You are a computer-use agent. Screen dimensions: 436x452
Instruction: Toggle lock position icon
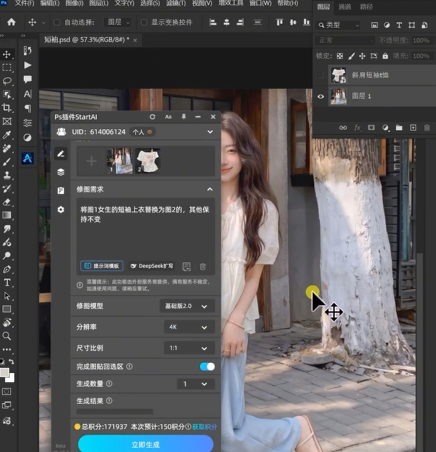362,56
